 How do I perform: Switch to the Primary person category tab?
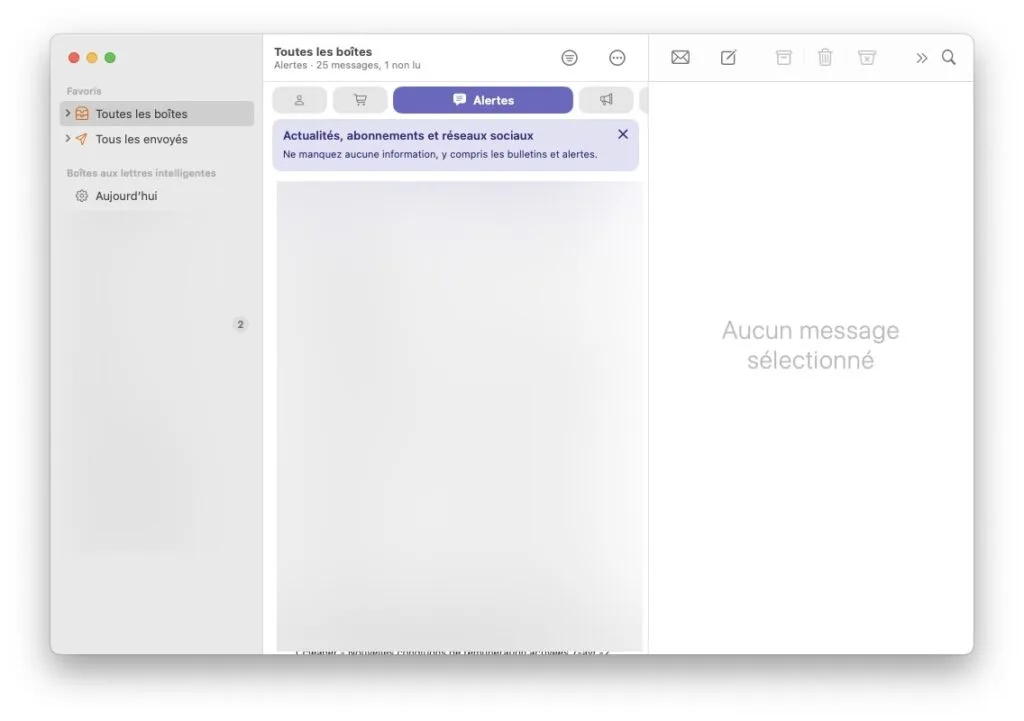pos(300,100)
